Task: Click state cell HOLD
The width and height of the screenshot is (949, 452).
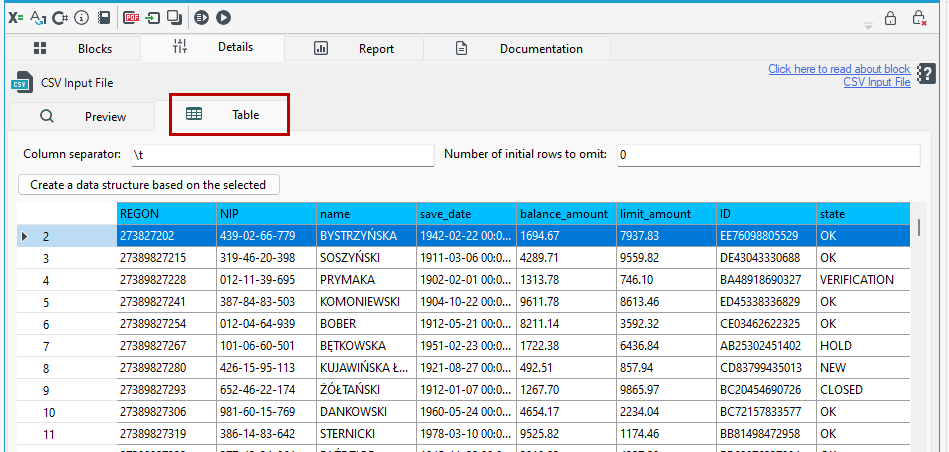Action: coord(862,346)
